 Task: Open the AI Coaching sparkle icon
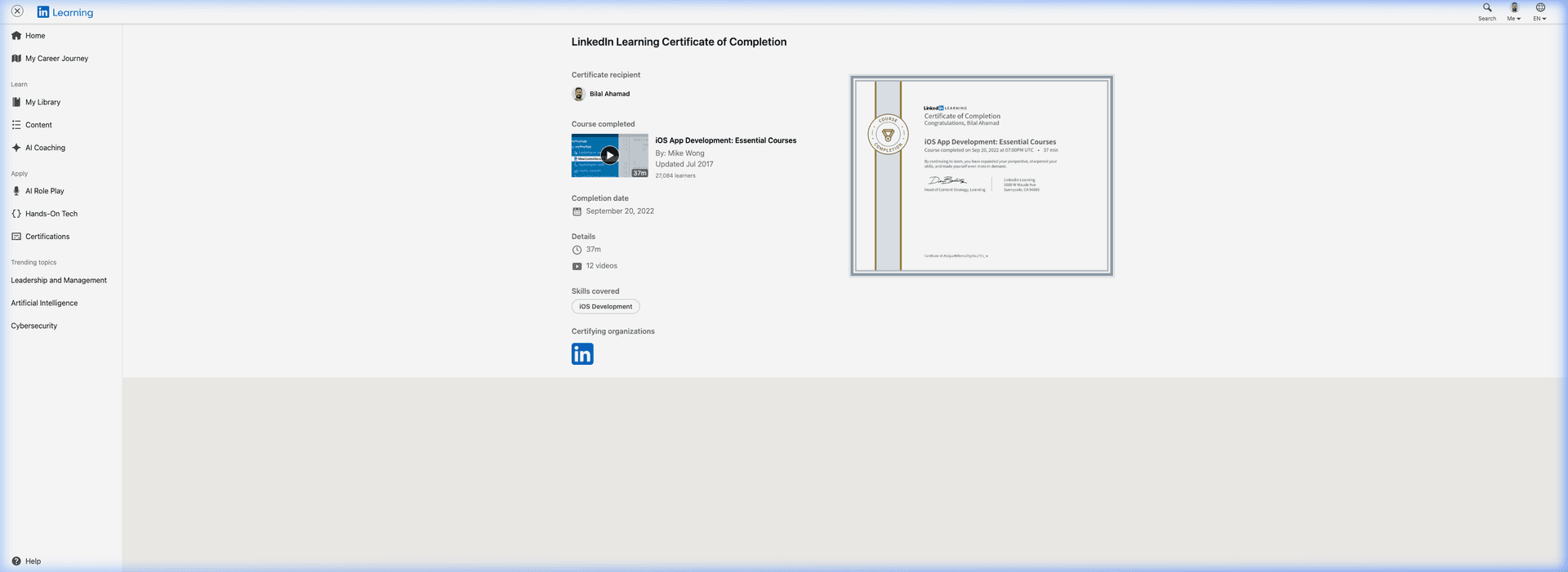coord(16,148)
